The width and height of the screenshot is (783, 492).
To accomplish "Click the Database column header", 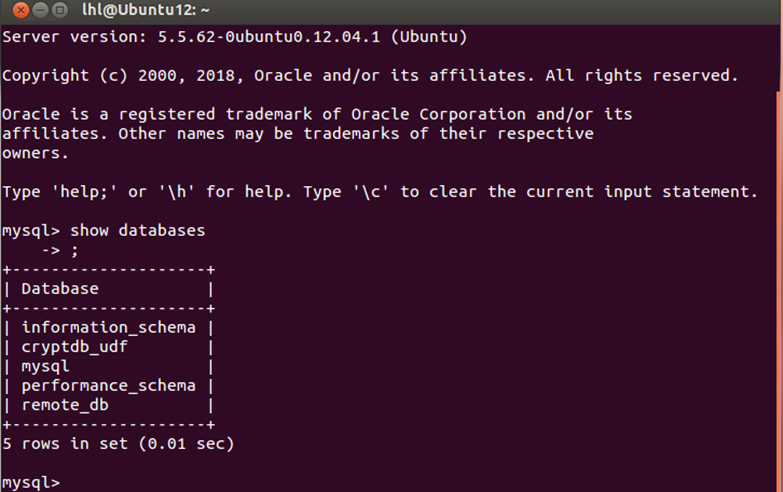I will coord(60,289).
